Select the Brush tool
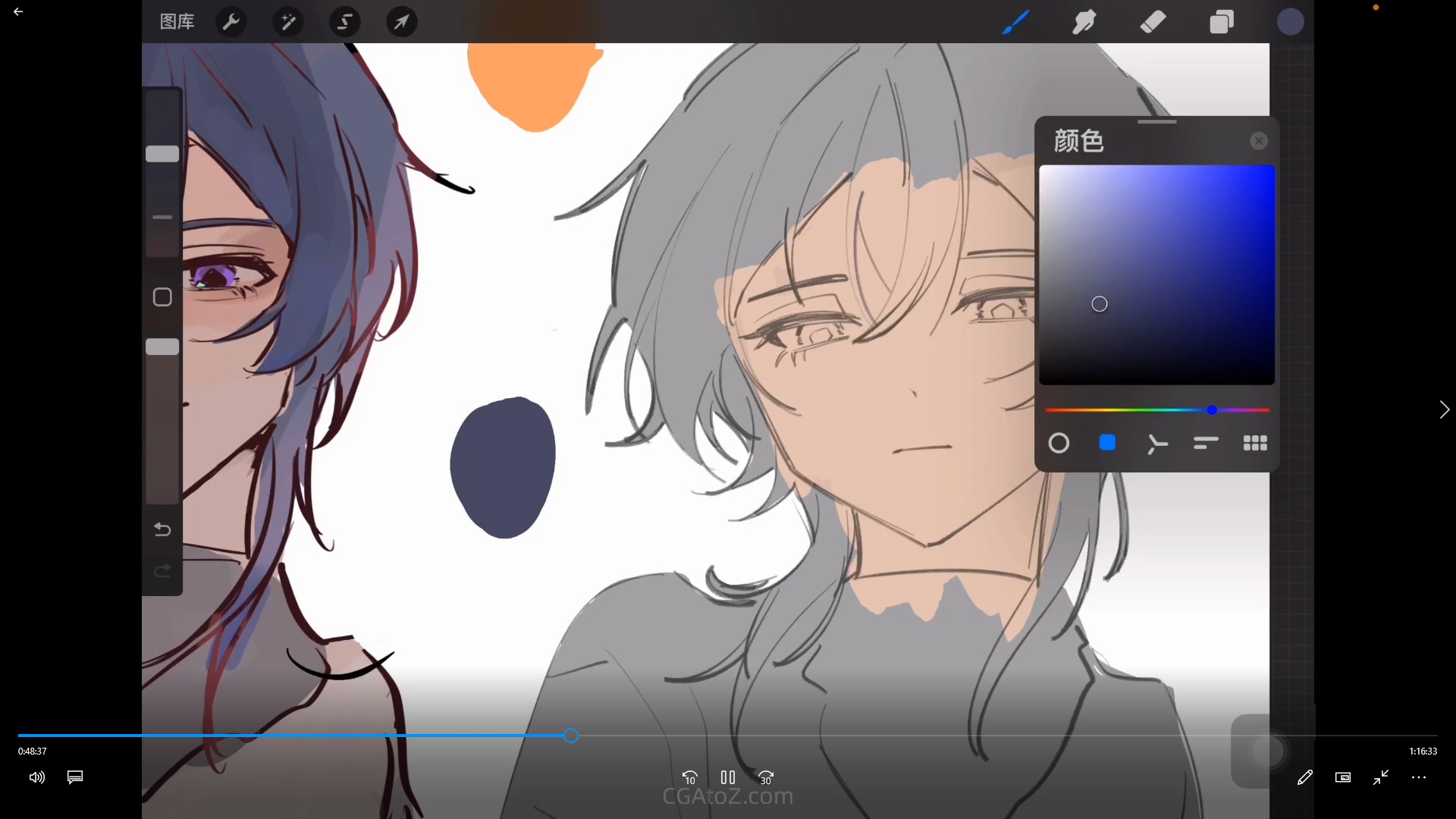The width and height of the screenshot is (1456, 819). tap(1015, 22)
